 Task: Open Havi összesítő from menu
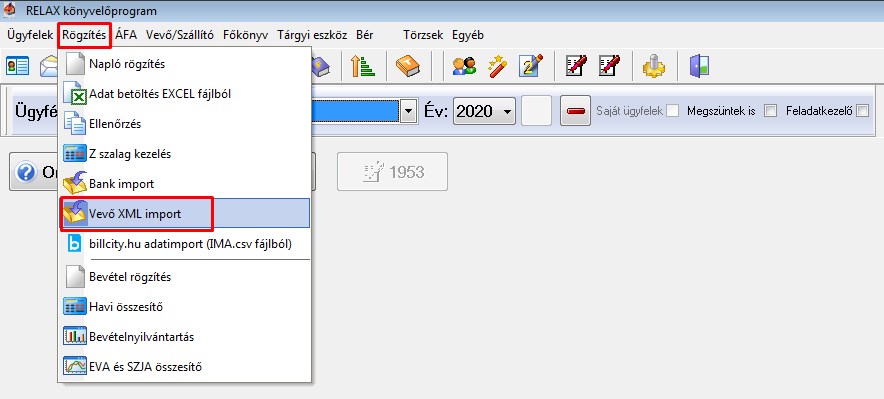[185, 307]
